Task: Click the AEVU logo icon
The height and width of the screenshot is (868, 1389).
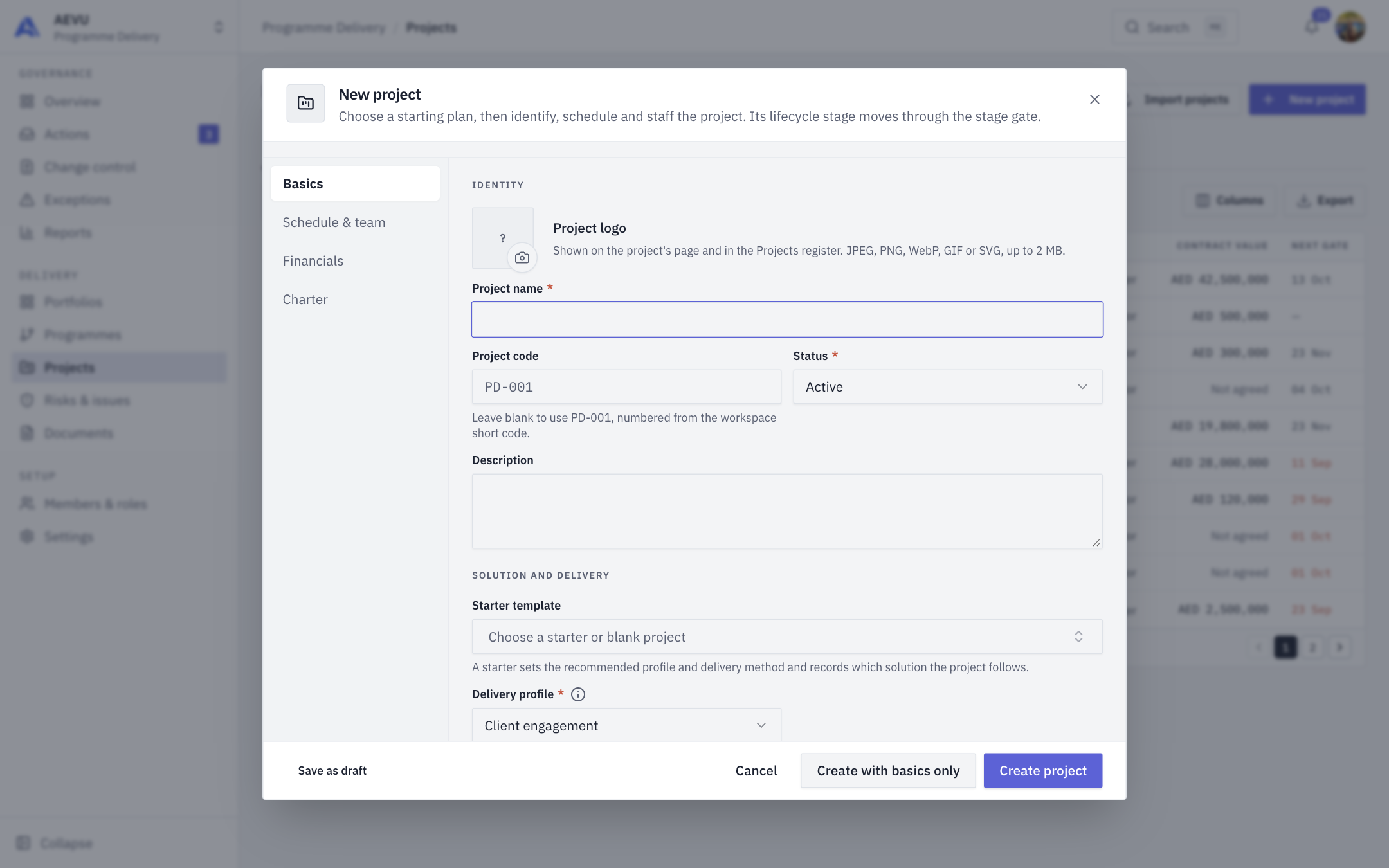Action: click(27, 27)
